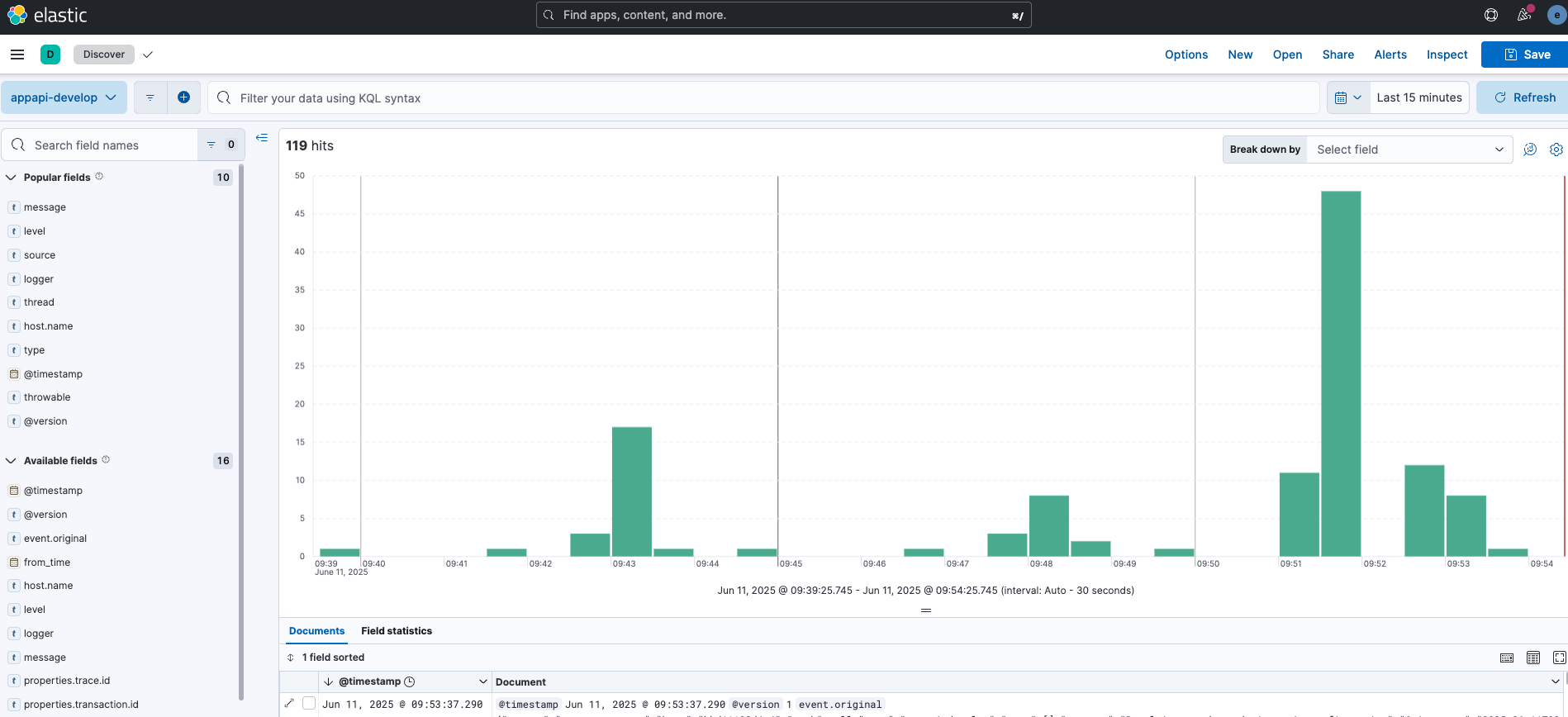Open the Alerts menu
The width and height of the screenshot is (1568, 717).
(x=1390, y=55)
